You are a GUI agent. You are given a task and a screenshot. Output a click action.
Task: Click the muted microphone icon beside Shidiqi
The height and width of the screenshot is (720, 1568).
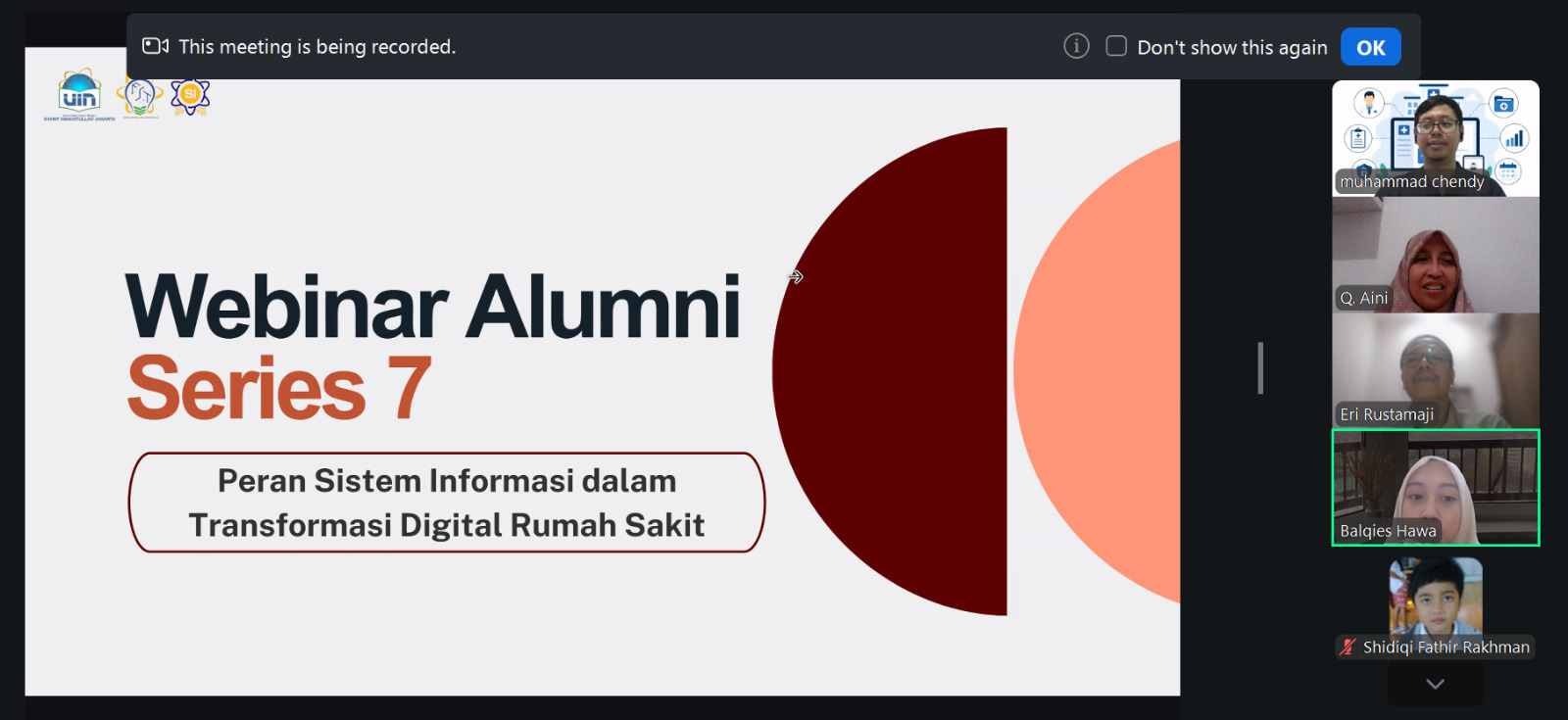[1348, 647]
